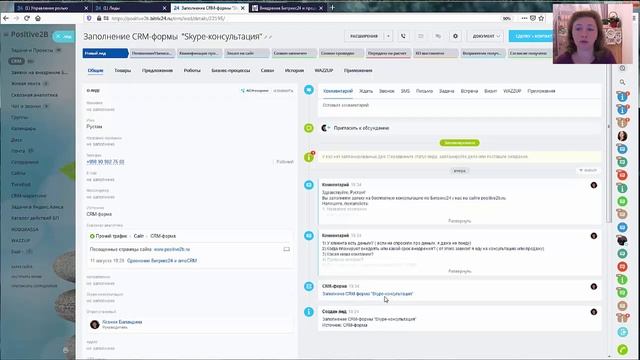Open the Рабочий phone type dropdown
640x360 pixels.
[x=284, y=162]
